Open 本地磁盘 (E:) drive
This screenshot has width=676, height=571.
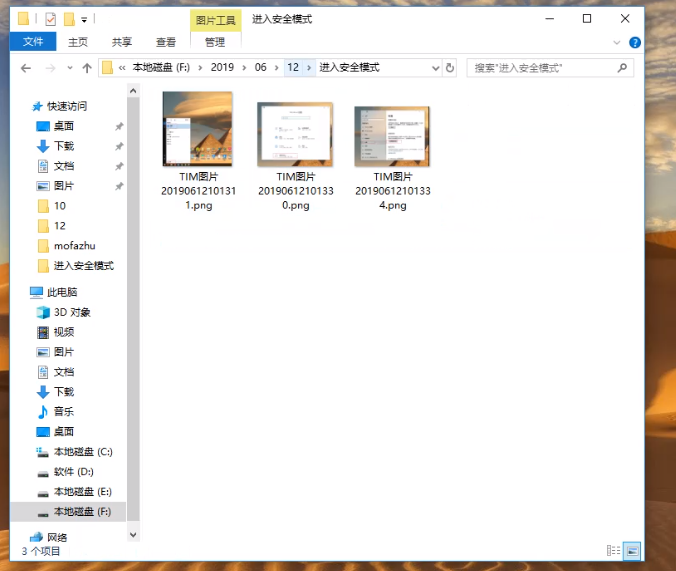click(x=83, y=492)
